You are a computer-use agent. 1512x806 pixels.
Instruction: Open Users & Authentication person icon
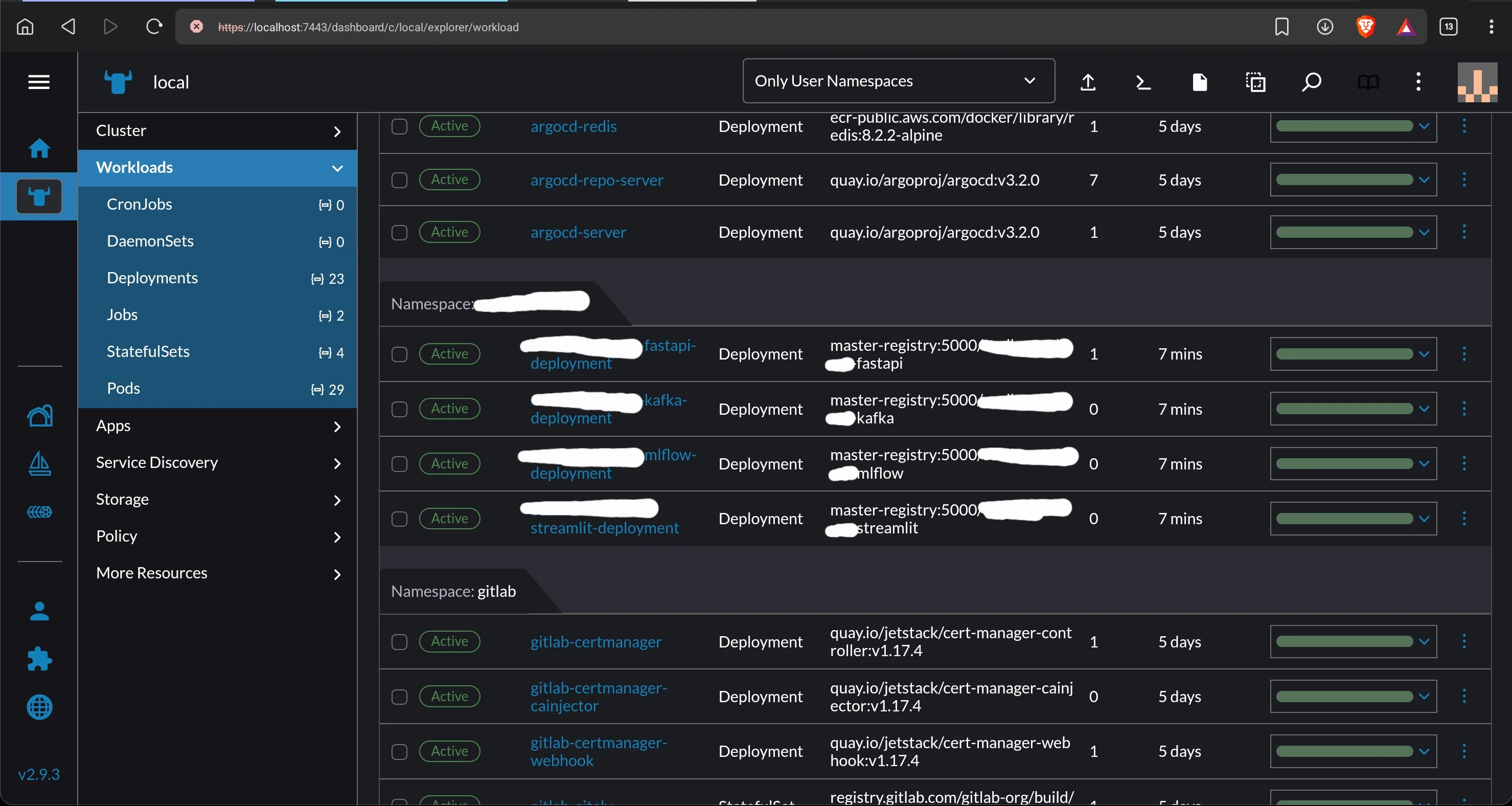[x=39, y=612]
